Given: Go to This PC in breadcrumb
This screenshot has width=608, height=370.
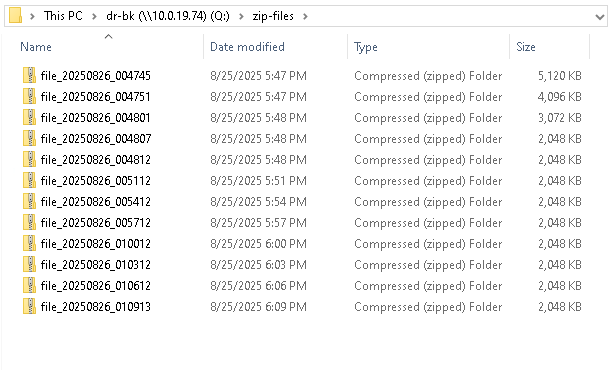Looking at the screenshot, I should click(x=63, y=16).
